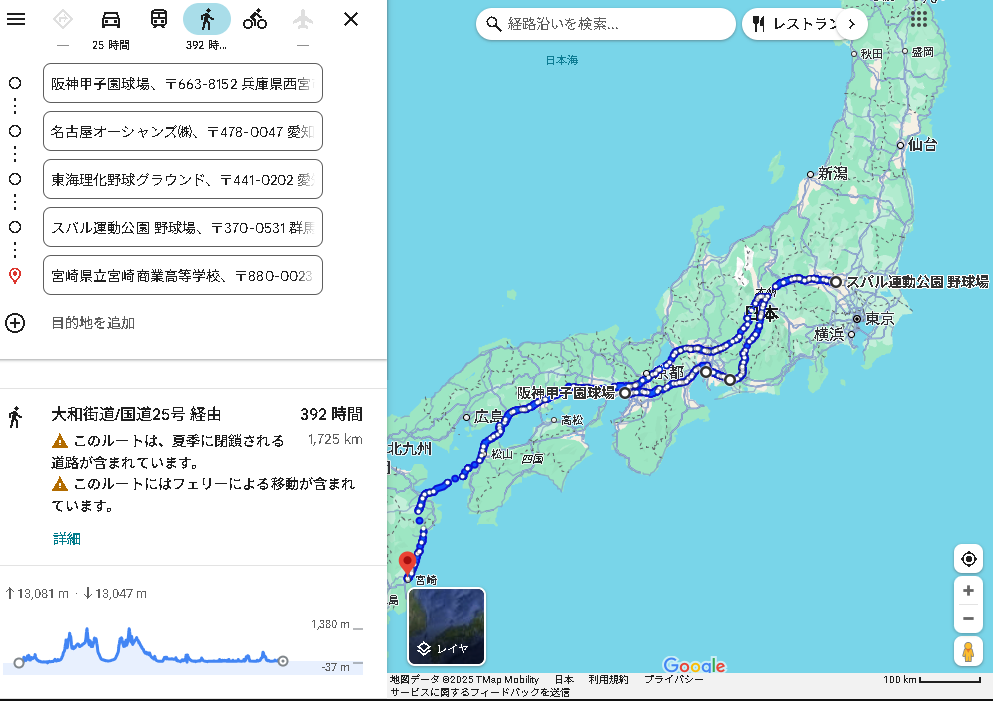Image resolution: width=993 pixels, height=701 pixels.
Task: Click the elevation chart end marker
Action: (283, 661)
